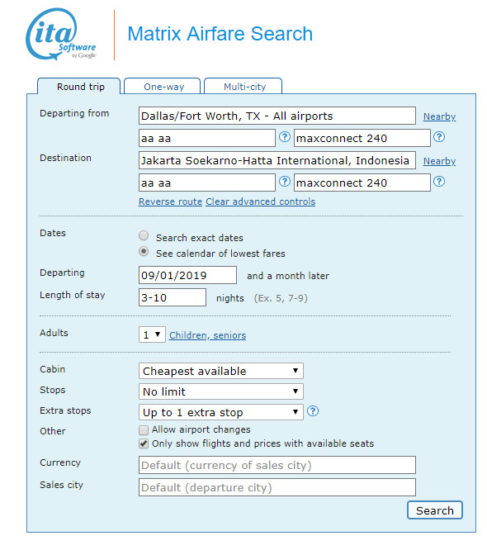Expand the Cabin dropdown
Screen dimensions: 487x550
pos(221,371)
